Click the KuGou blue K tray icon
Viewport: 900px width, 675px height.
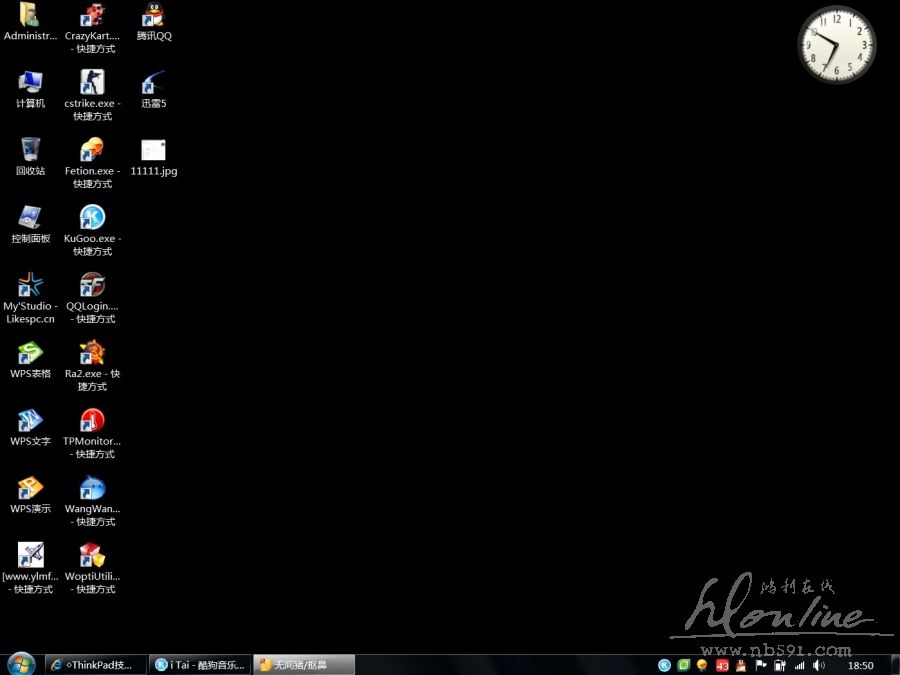coord(664,665)
